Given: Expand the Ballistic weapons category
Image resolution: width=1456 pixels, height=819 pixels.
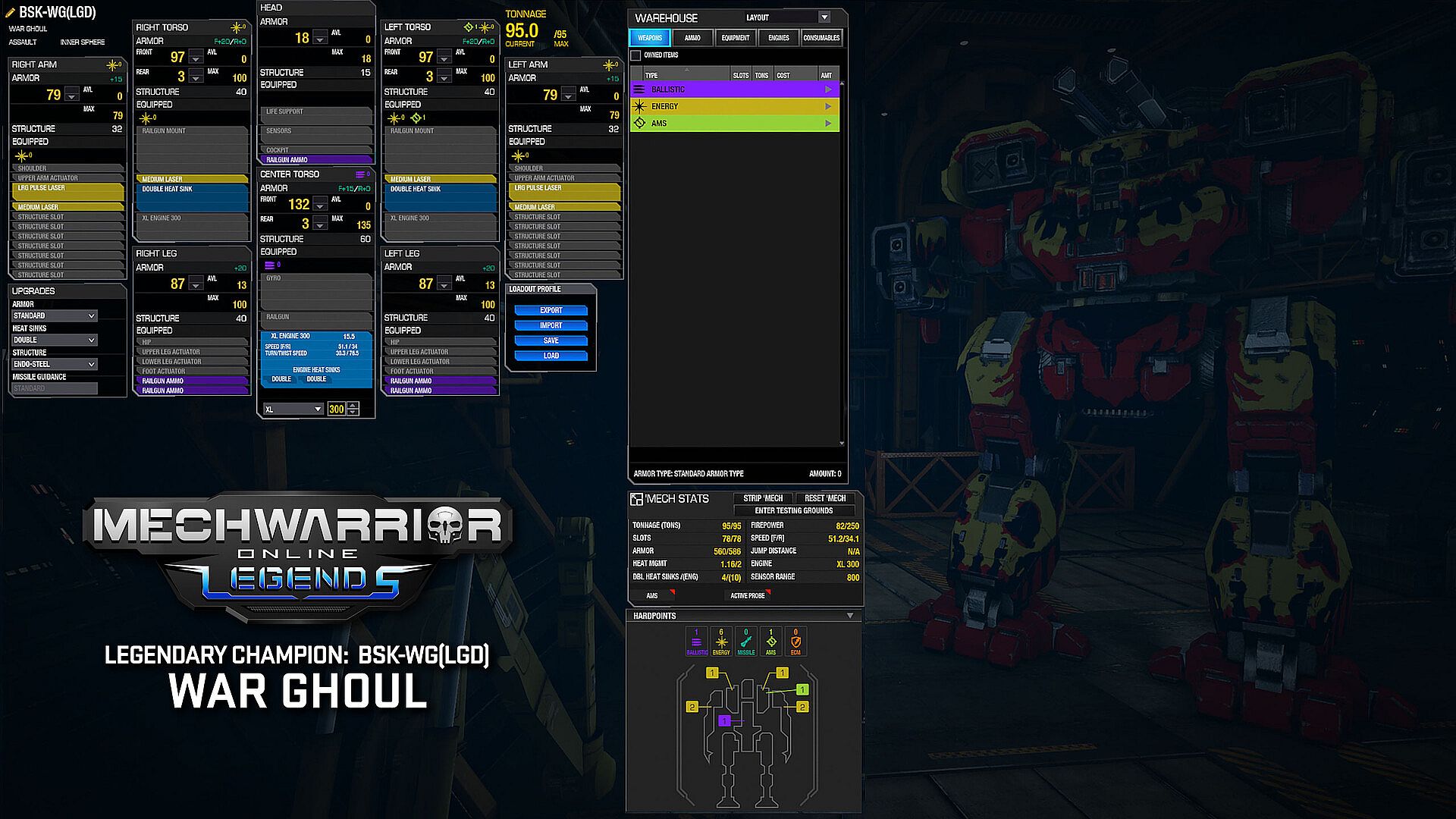Looking at the screenshot, I should (x=828, y=89).
